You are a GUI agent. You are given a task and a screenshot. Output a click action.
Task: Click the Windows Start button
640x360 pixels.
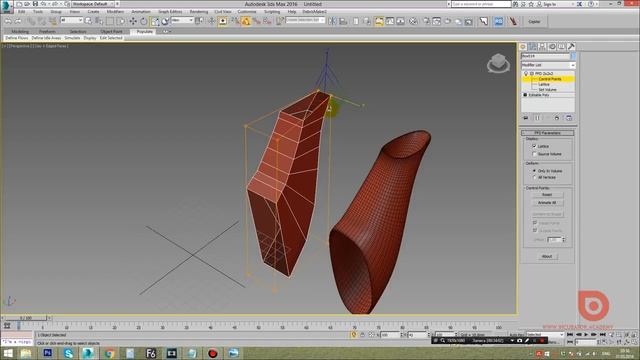point(7,353)
